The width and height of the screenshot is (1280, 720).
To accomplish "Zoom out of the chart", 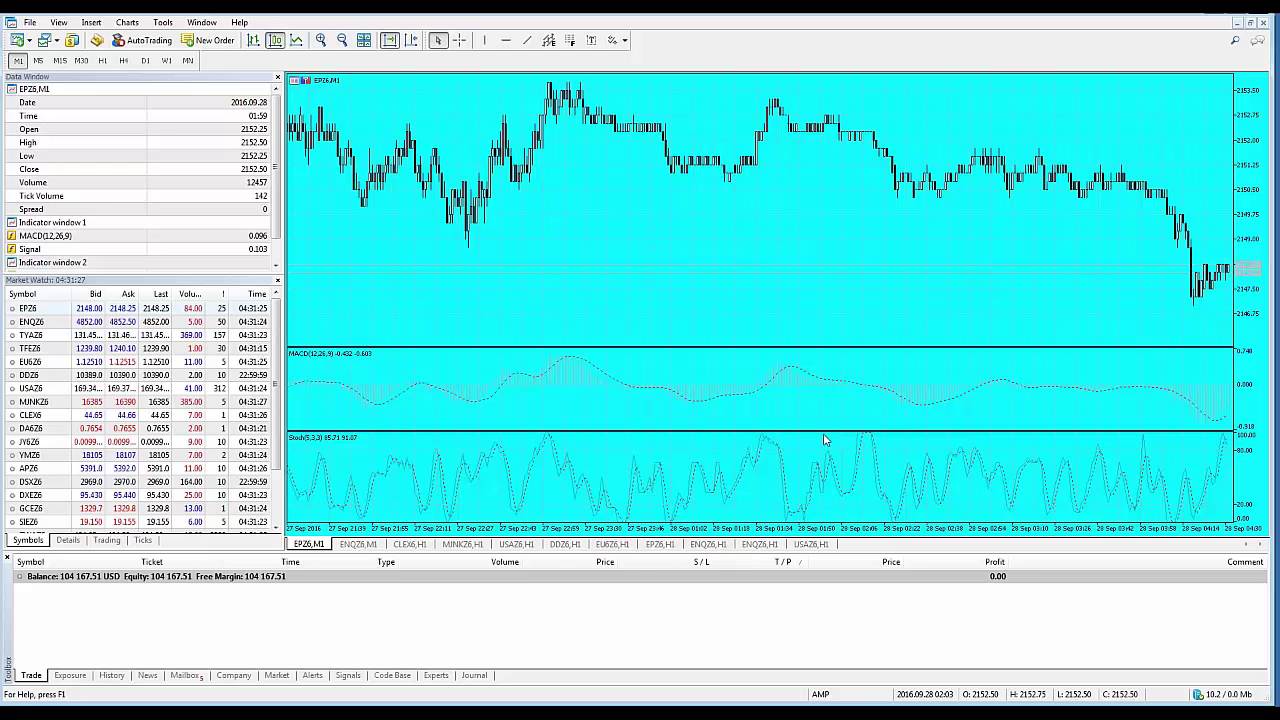I will (342, 40).
